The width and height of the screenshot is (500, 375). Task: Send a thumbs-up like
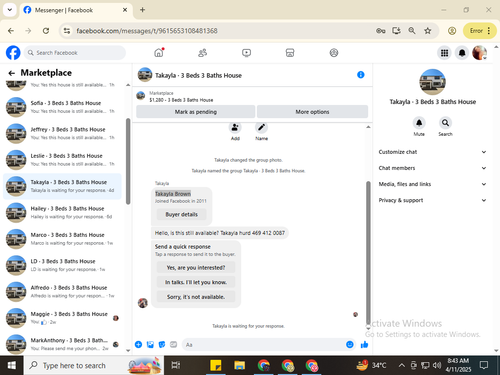364,344
